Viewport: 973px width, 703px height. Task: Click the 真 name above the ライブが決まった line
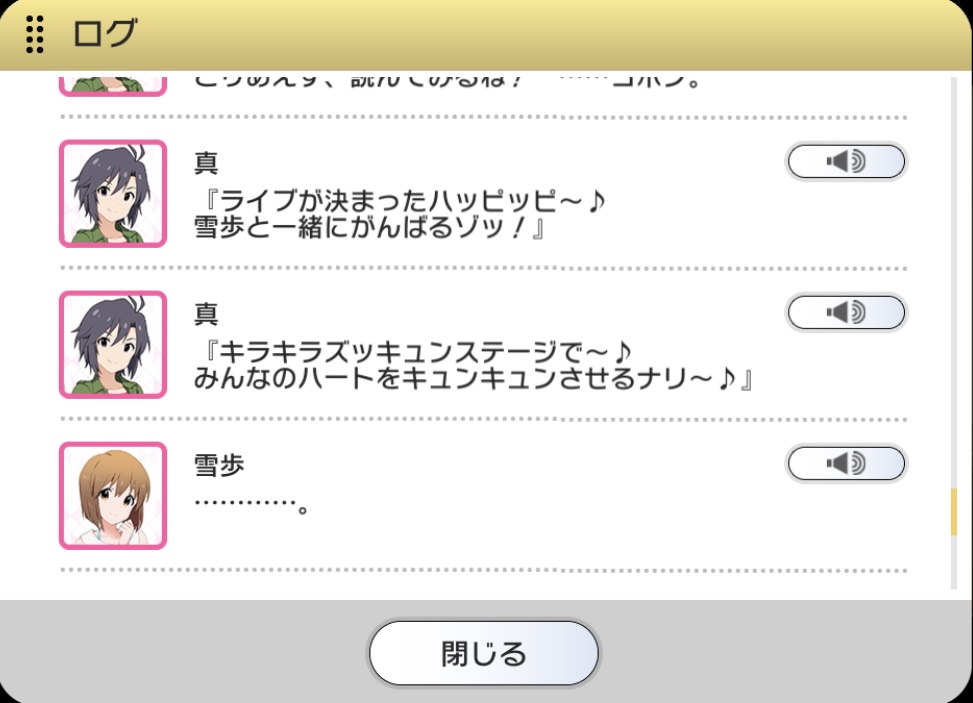(206, 163)
